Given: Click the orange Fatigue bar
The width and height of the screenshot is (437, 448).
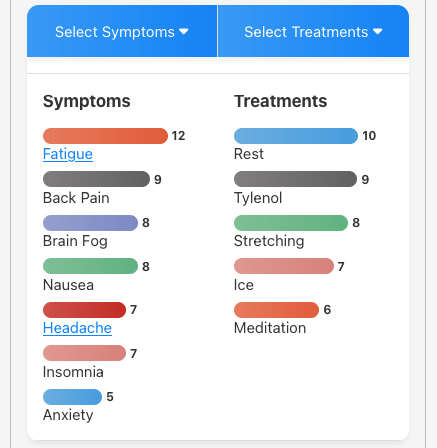Looking at the screenshot, I should [x=105, y=136].
